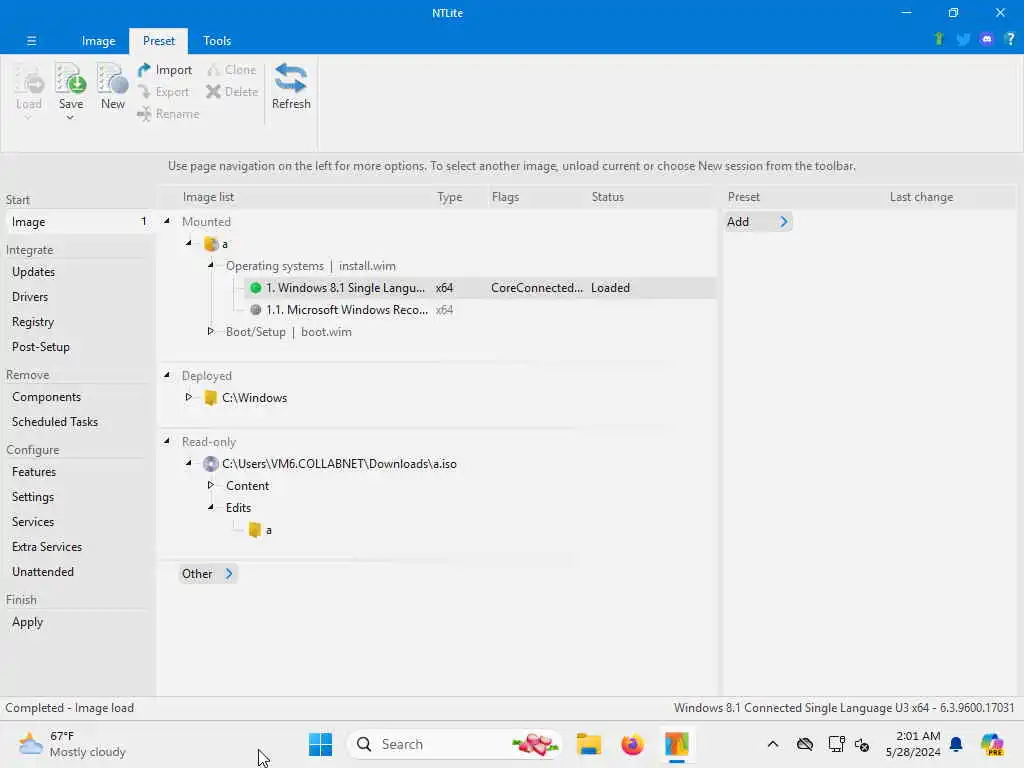Select the Preset tab

click(159, 40)
